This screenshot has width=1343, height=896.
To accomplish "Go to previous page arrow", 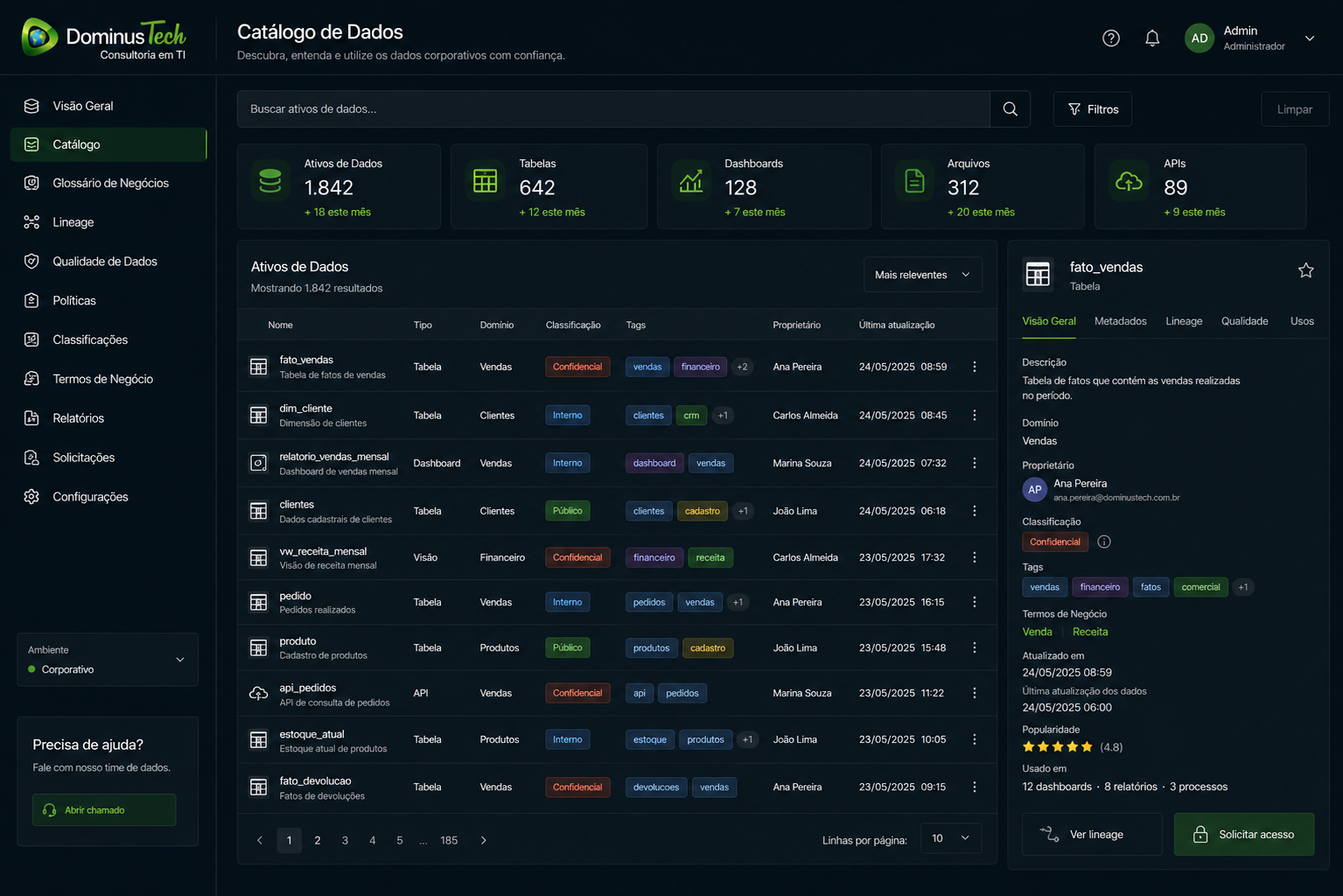I will tap(260, 840).
